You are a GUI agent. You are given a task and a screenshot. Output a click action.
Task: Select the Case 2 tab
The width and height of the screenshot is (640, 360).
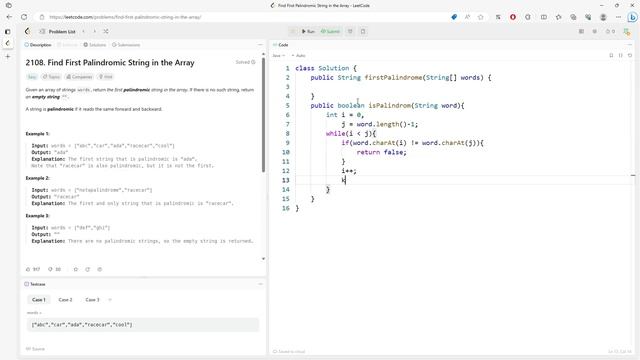[65, 300]
